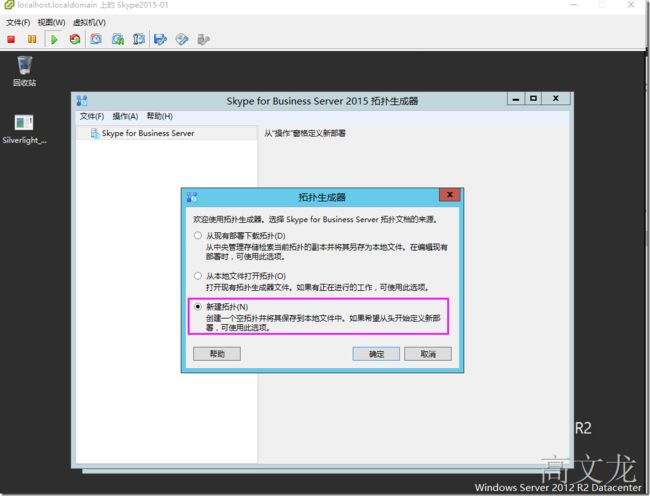The height and width of the screenshot is (496, 650).
Task: Select 从现有部署下载拓扑 radio button
Action: tap(198, 235)
